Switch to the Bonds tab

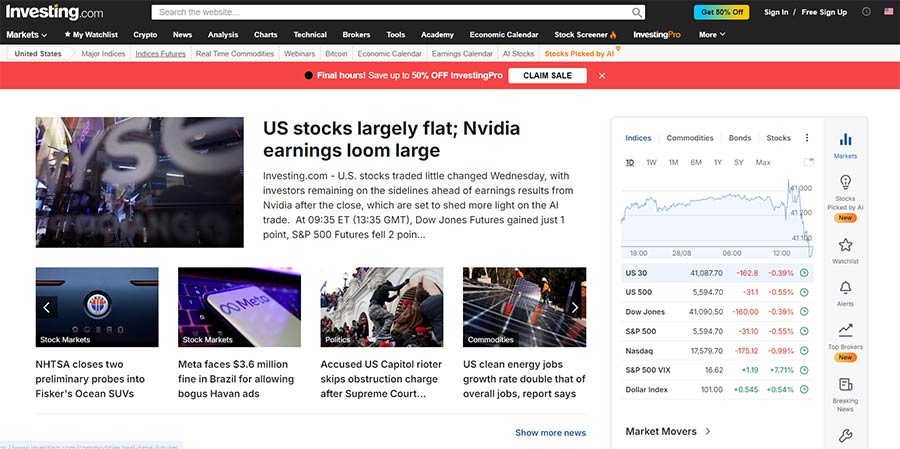click(x=740, y=138)
